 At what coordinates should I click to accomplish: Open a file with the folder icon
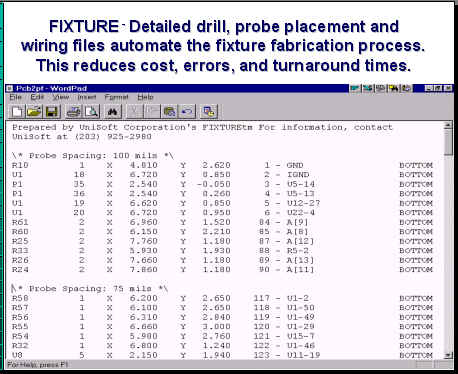34,112
